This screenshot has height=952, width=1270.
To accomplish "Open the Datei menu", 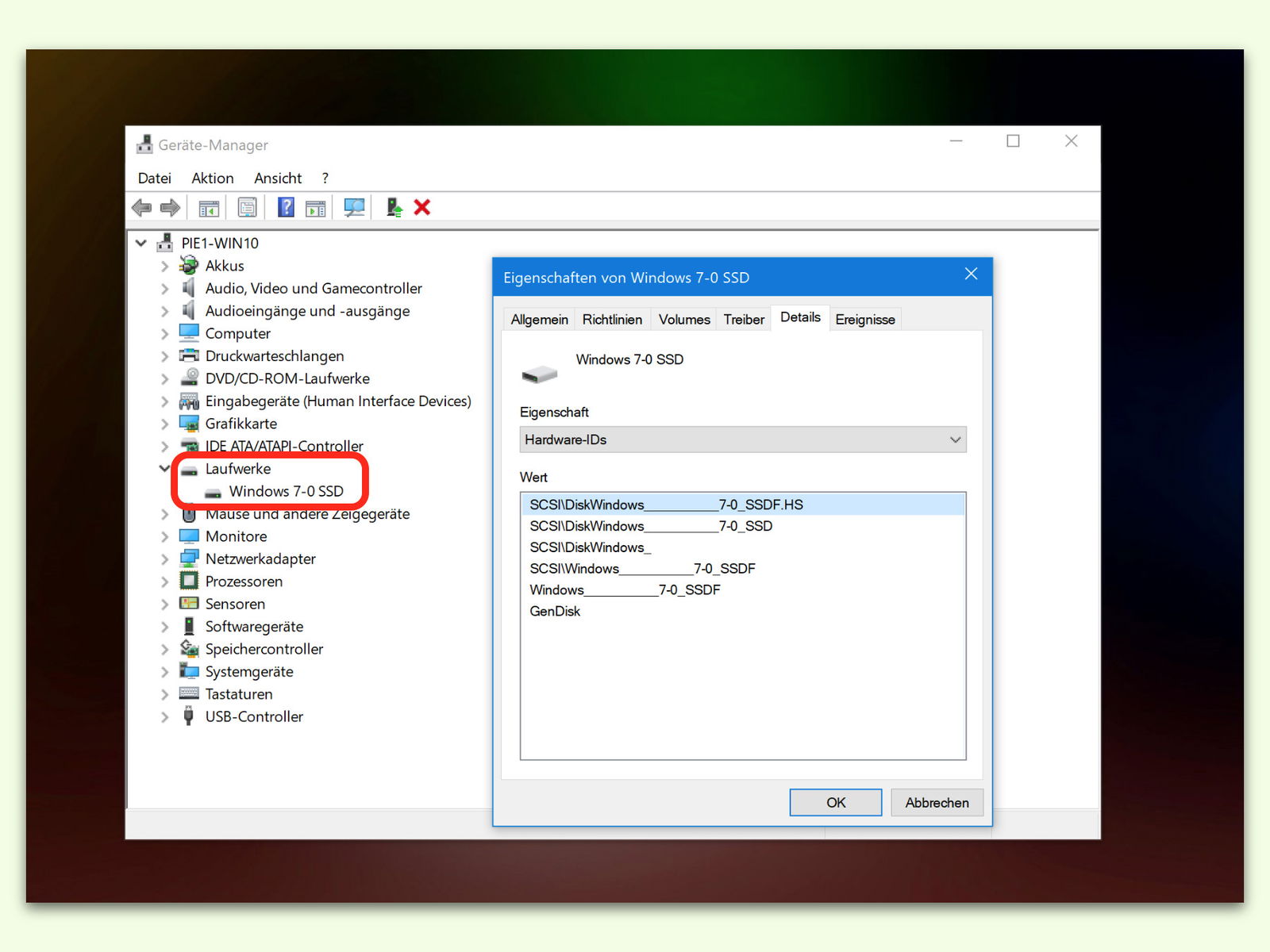I will 155,178.
